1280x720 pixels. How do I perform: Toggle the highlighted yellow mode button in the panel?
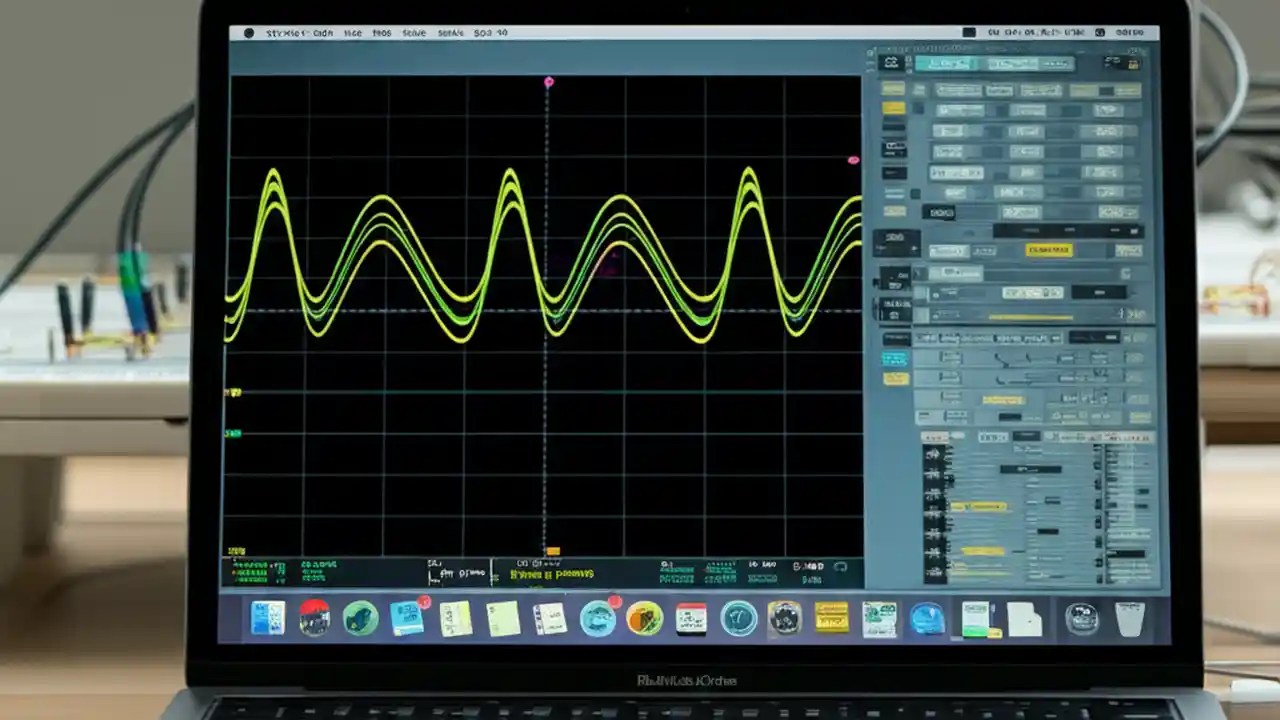pyautogui.click(x=1049, y=249)
